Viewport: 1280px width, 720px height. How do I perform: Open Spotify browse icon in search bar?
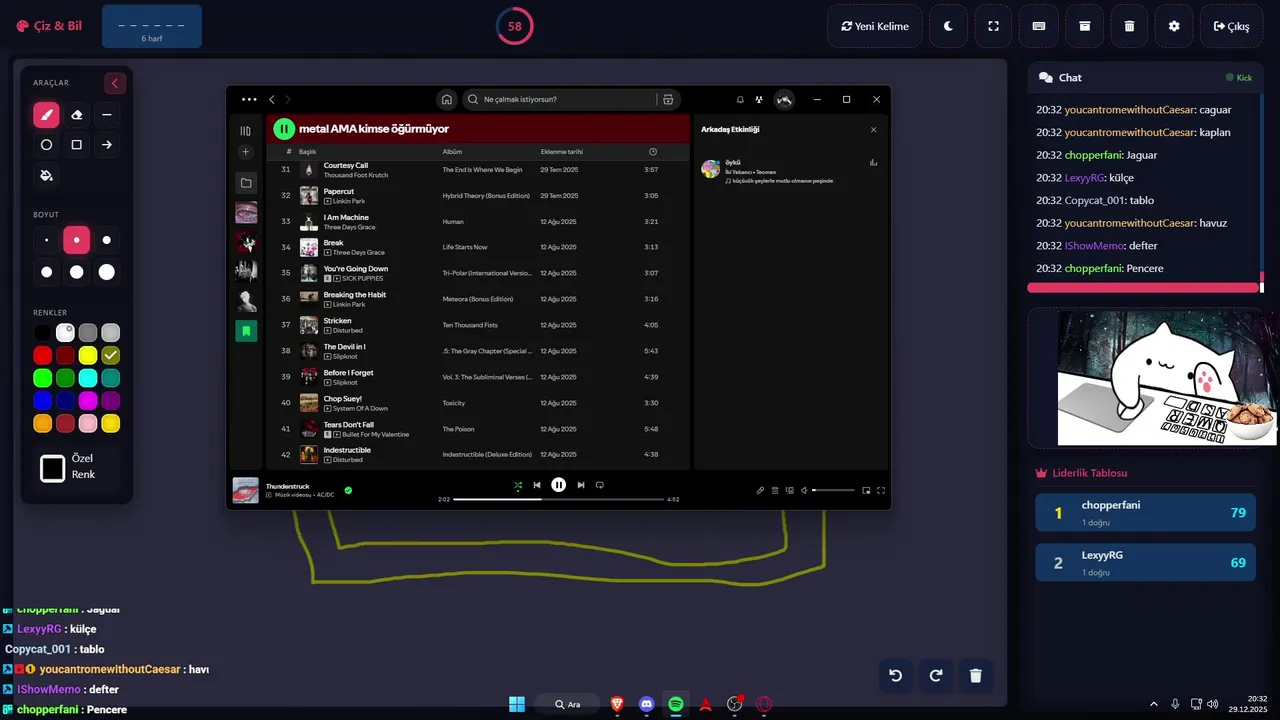(x=668, y=99)
